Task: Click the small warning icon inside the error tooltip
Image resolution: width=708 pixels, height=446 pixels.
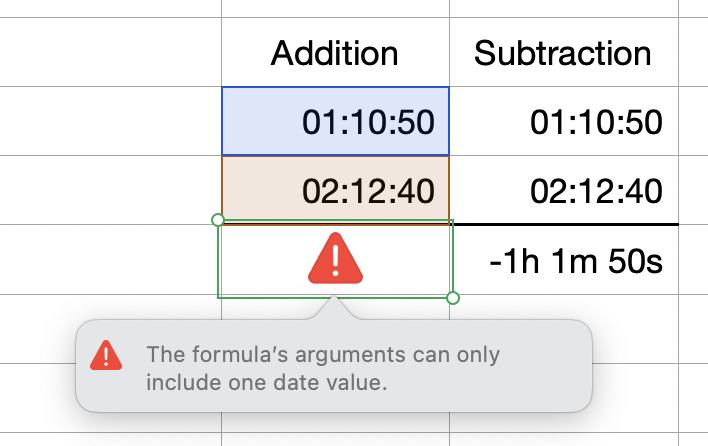Action: (x=107, y=356)
